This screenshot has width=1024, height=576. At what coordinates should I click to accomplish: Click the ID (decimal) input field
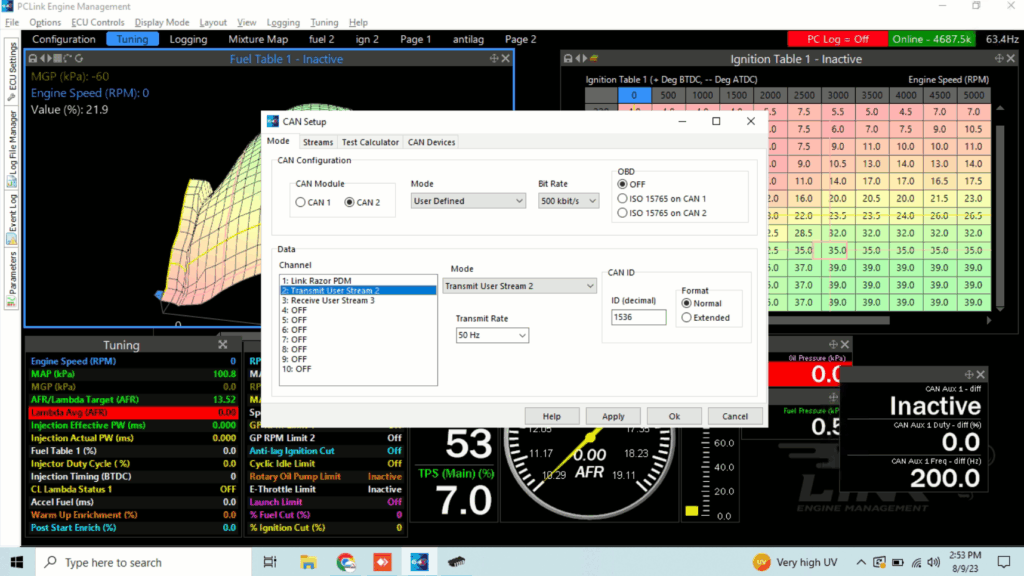638,317
